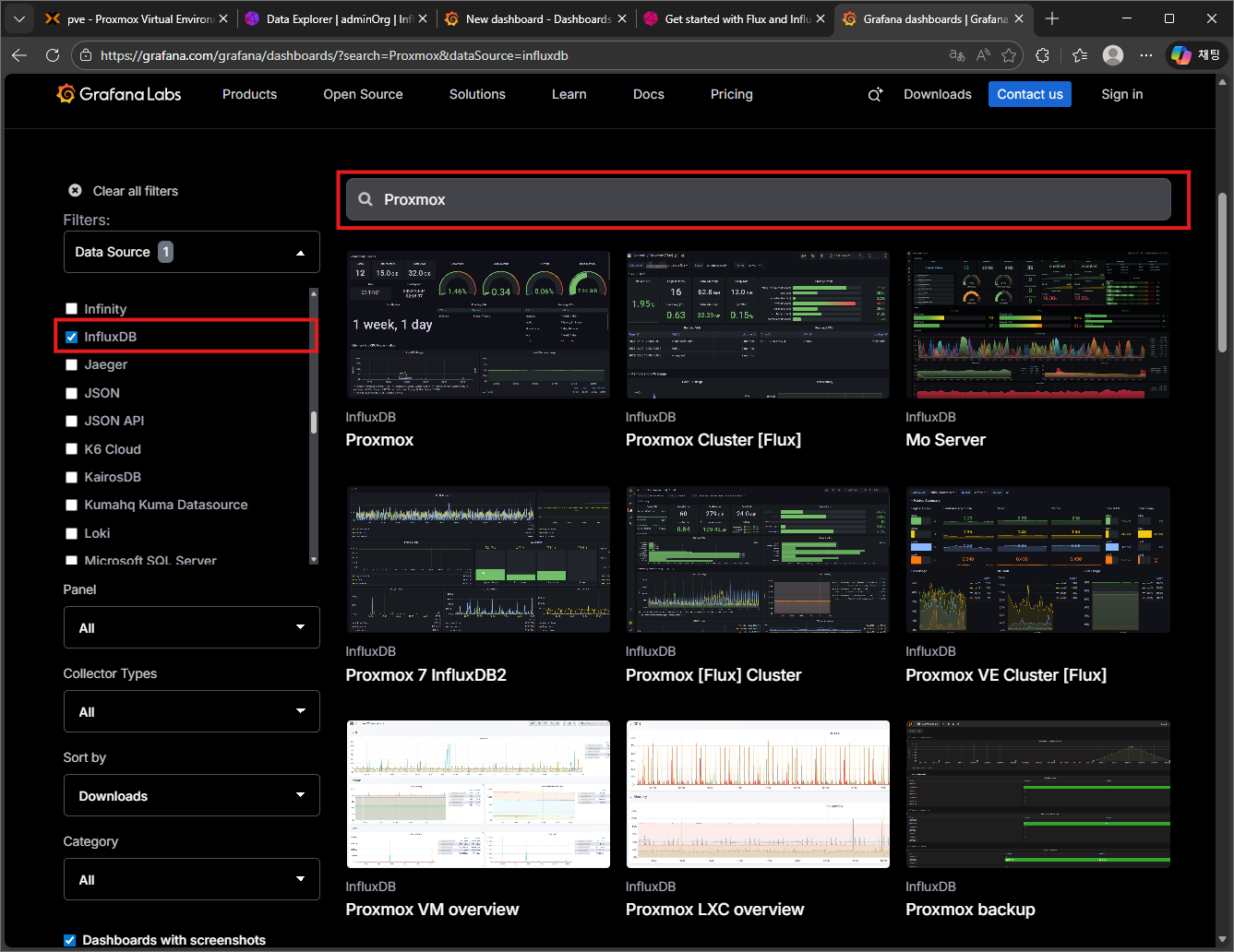Check the JSON data source
Image resolution: width=1234 pixels, height=952 pixels.
coord(71,393)
